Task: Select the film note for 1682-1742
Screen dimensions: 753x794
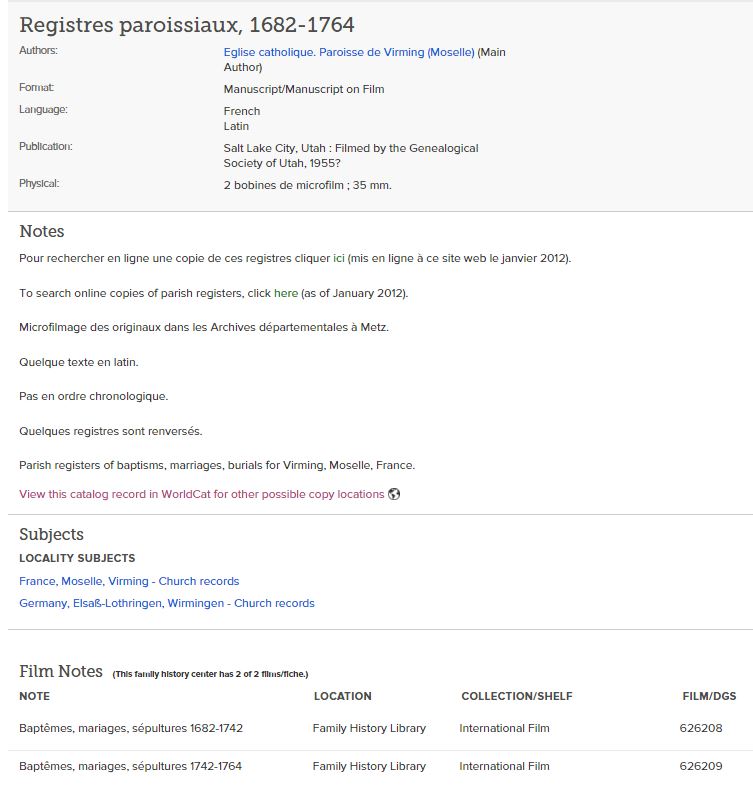Action: pyautogui.click(x=131, y=728)
